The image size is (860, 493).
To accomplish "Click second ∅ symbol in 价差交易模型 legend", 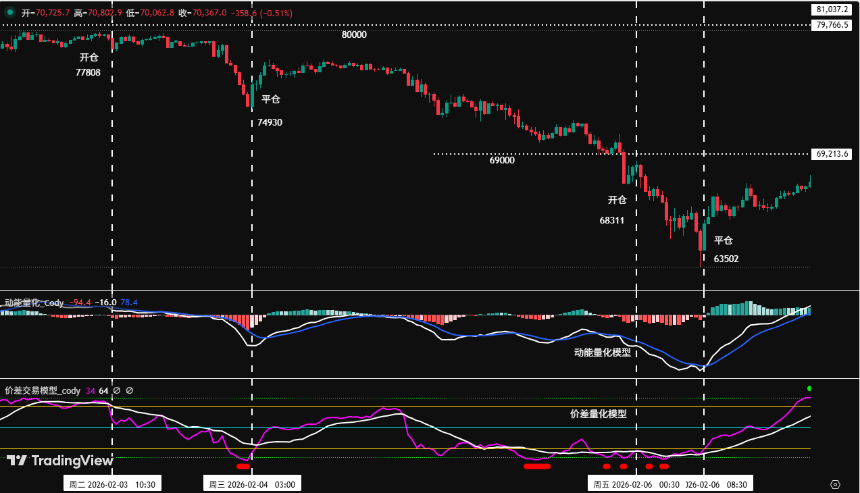I will tap(129, 390).
